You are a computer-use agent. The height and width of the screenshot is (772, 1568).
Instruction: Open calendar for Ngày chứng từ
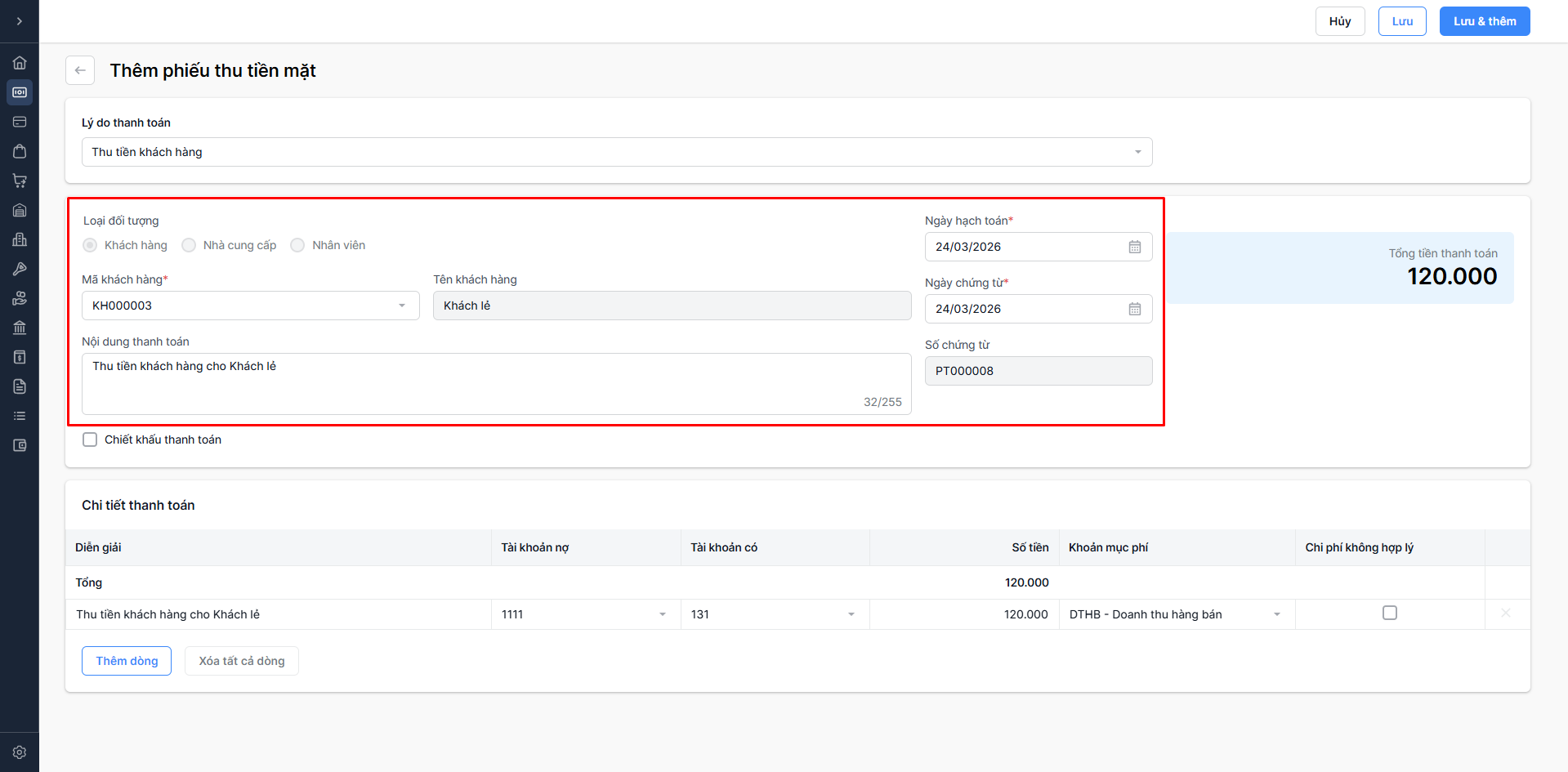pyautogui.click(x=1134, y=309)
